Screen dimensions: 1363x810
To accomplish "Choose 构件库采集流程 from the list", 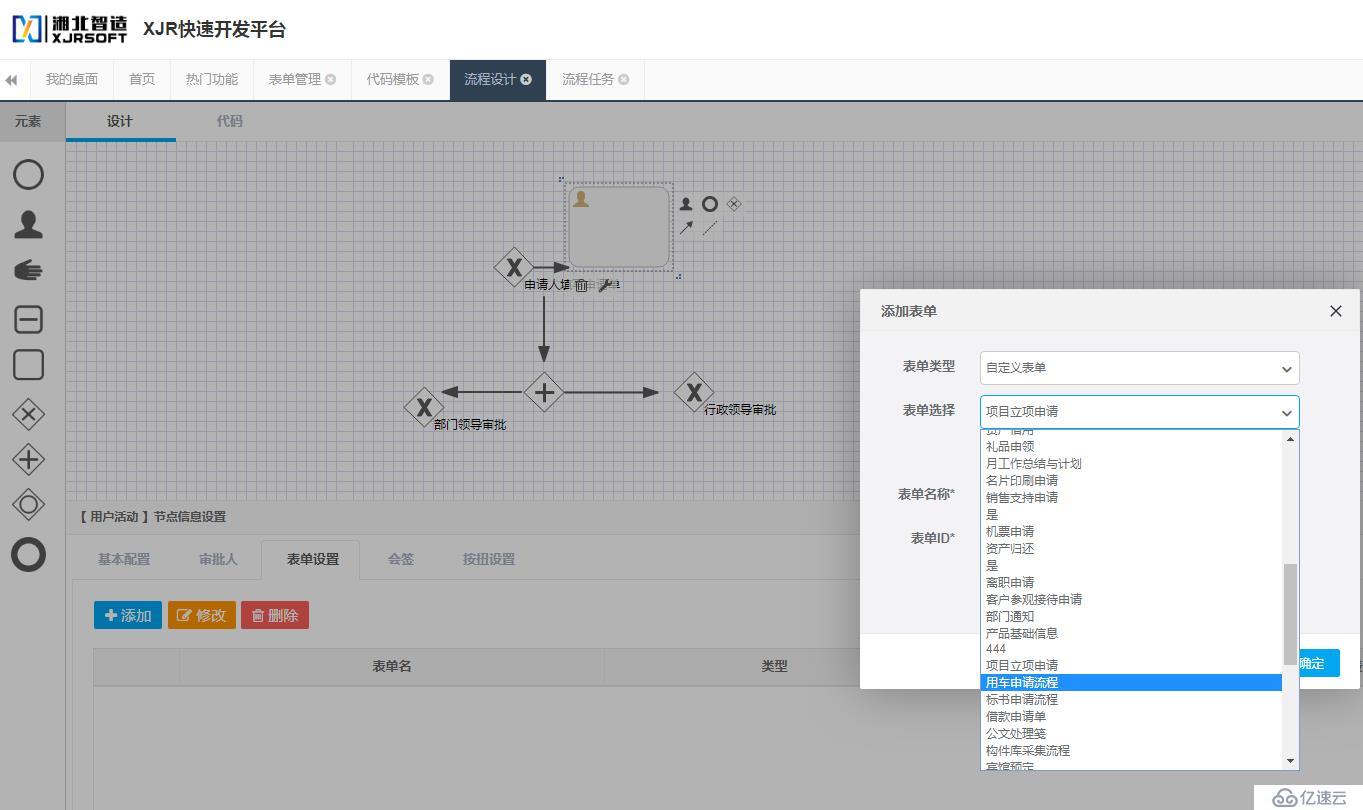I will pos(1131,751).
